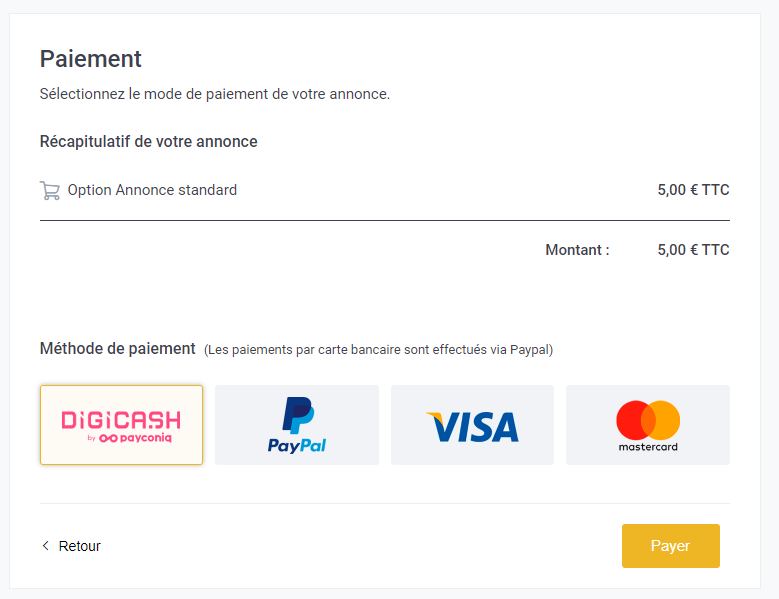This screenshot has height=599, width=779.
Task: Click the red and orange Mastercard circles
Action: (x=648, y=420)
